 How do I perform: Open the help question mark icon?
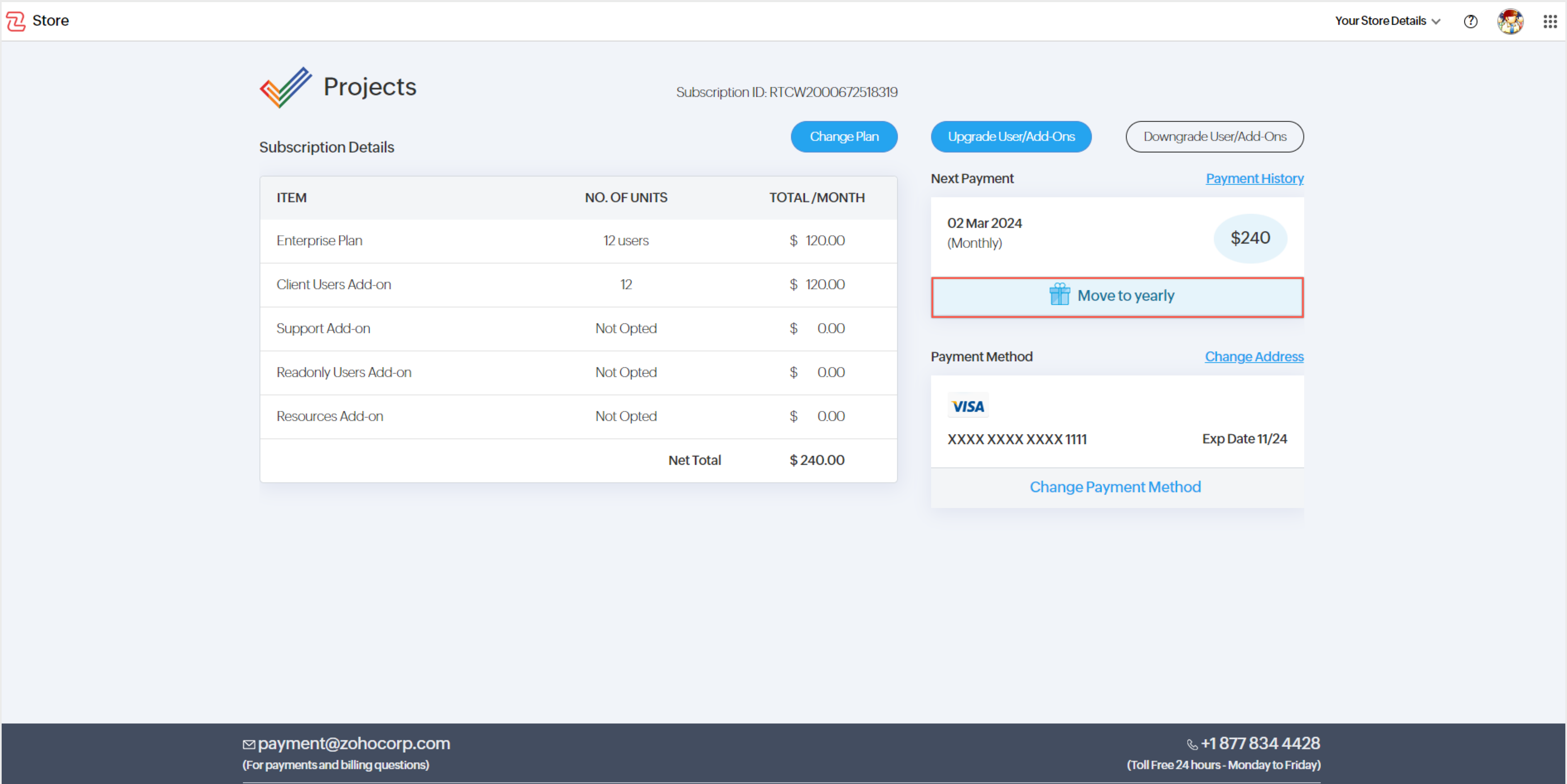pos(1470,21)
